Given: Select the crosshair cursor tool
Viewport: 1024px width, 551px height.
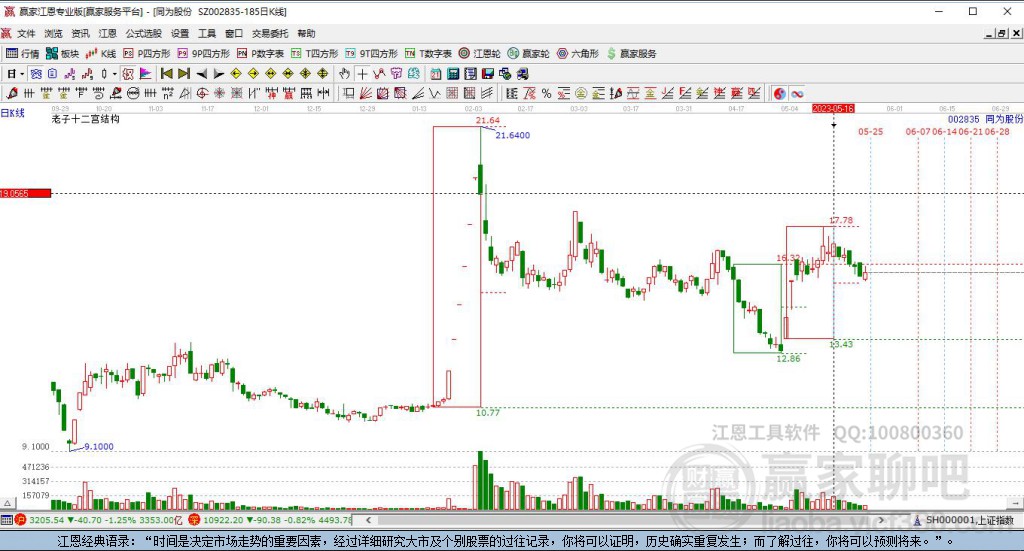Looking at the screenshot, I should (x=362, y=74).
